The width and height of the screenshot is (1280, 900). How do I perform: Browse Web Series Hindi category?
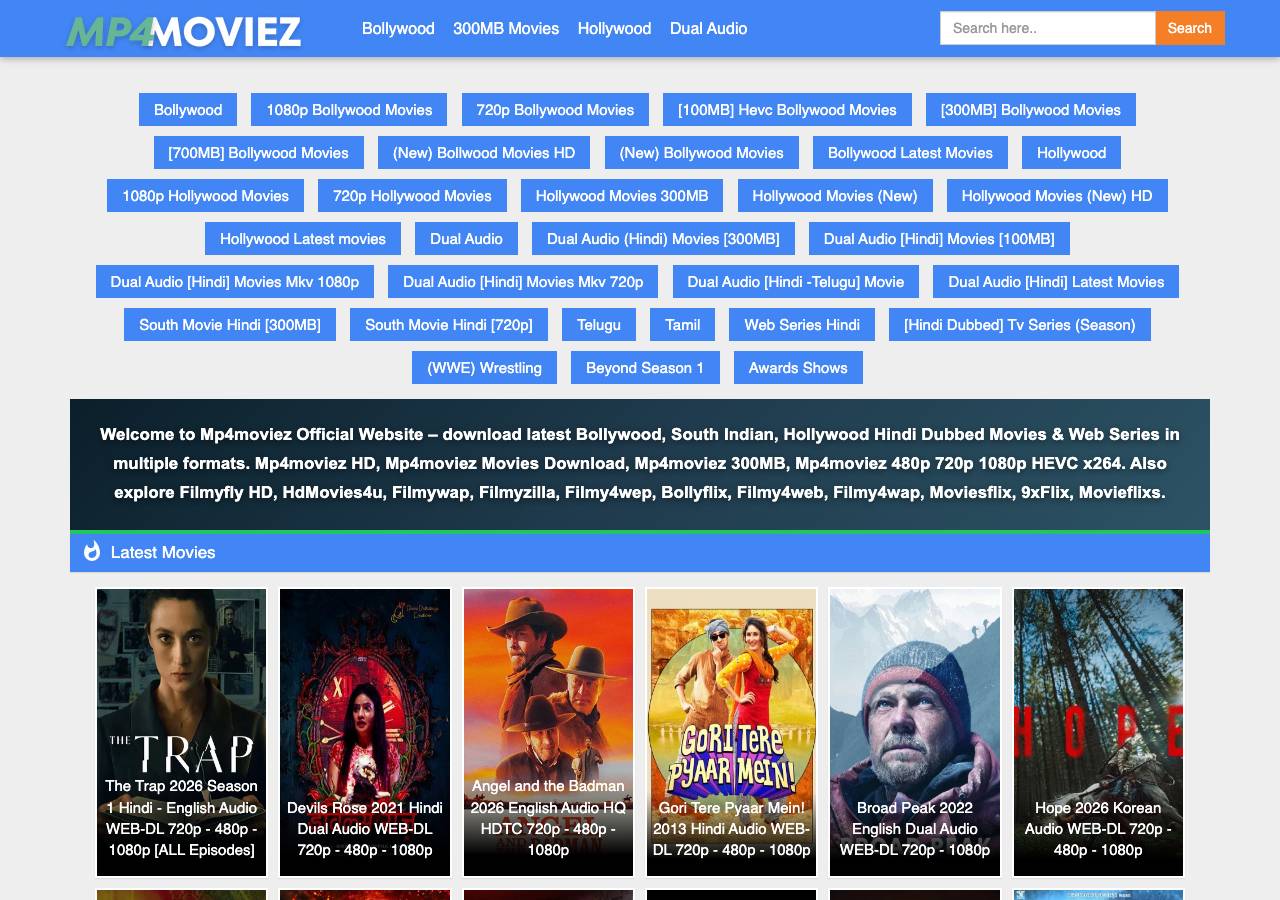tap(802, 325)
